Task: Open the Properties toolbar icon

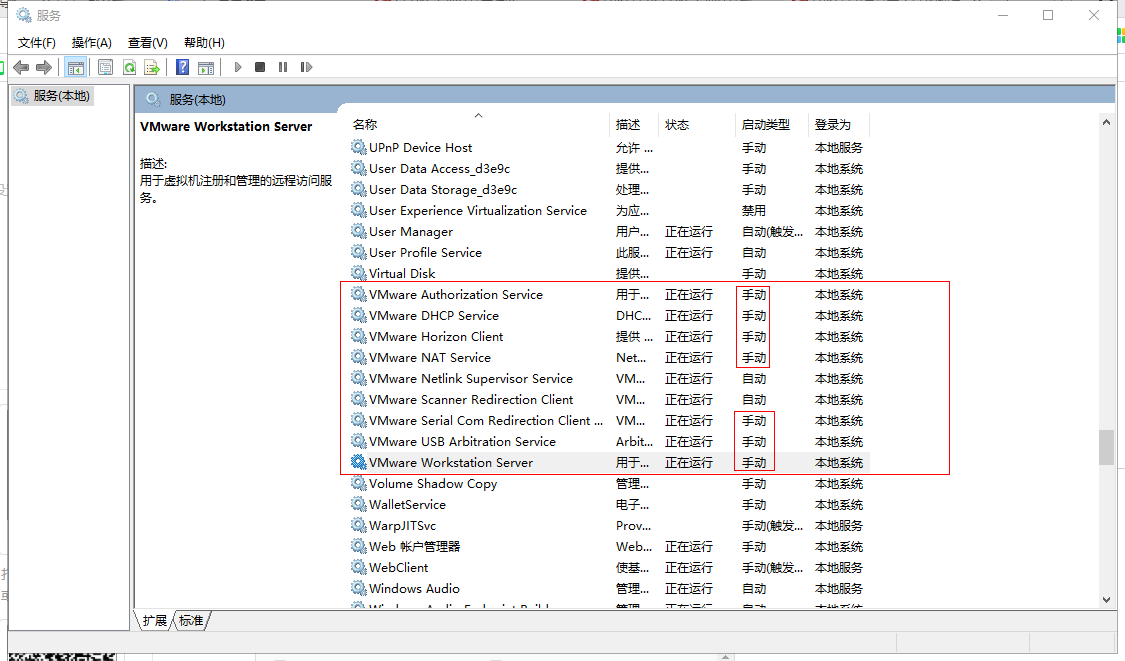Action: 105,67
